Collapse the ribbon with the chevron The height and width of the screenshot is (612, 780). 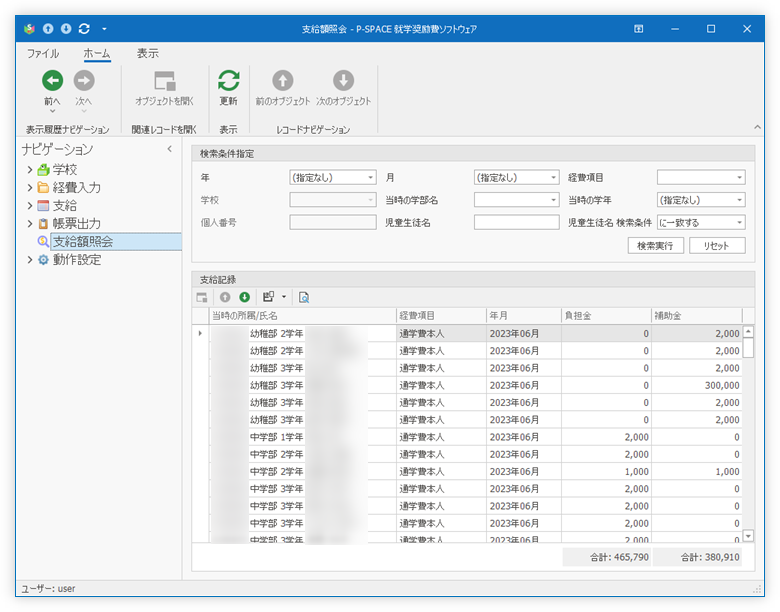(757, 127)
